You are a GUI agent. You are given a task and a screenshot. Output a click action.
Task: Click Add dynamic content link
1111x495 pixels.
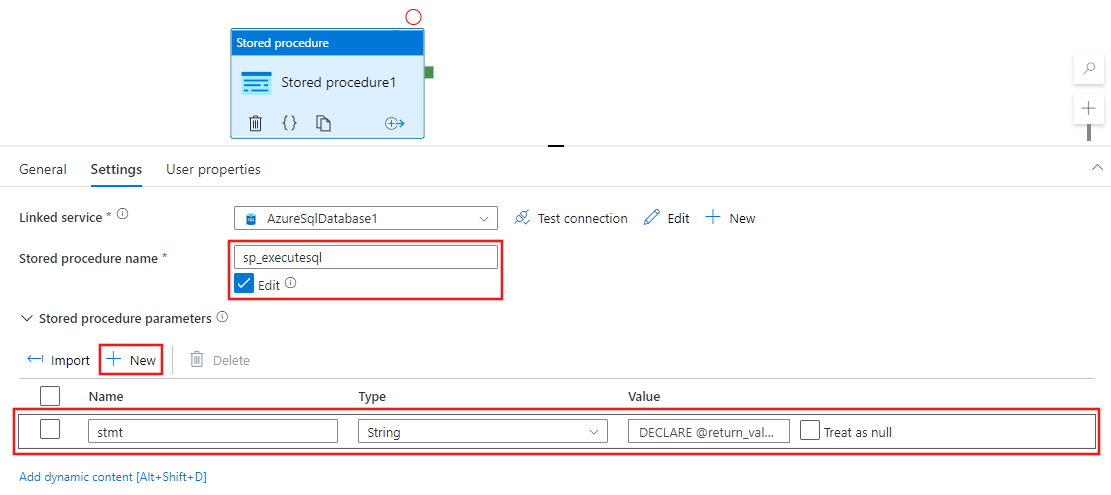(113, 477)
